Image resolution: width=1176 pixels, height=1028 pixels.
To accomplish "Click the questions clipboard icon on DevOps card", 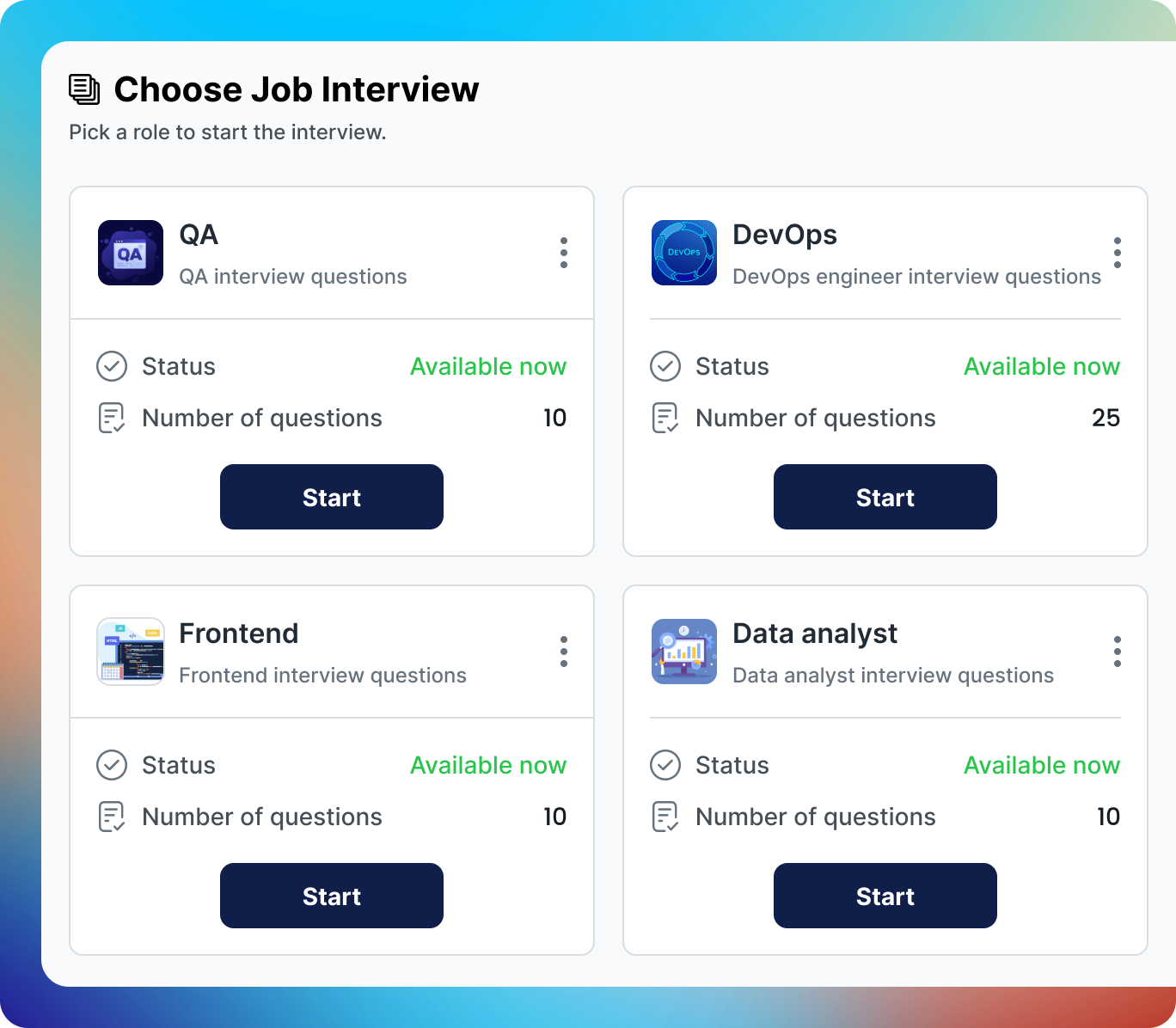I will [665, 419].
